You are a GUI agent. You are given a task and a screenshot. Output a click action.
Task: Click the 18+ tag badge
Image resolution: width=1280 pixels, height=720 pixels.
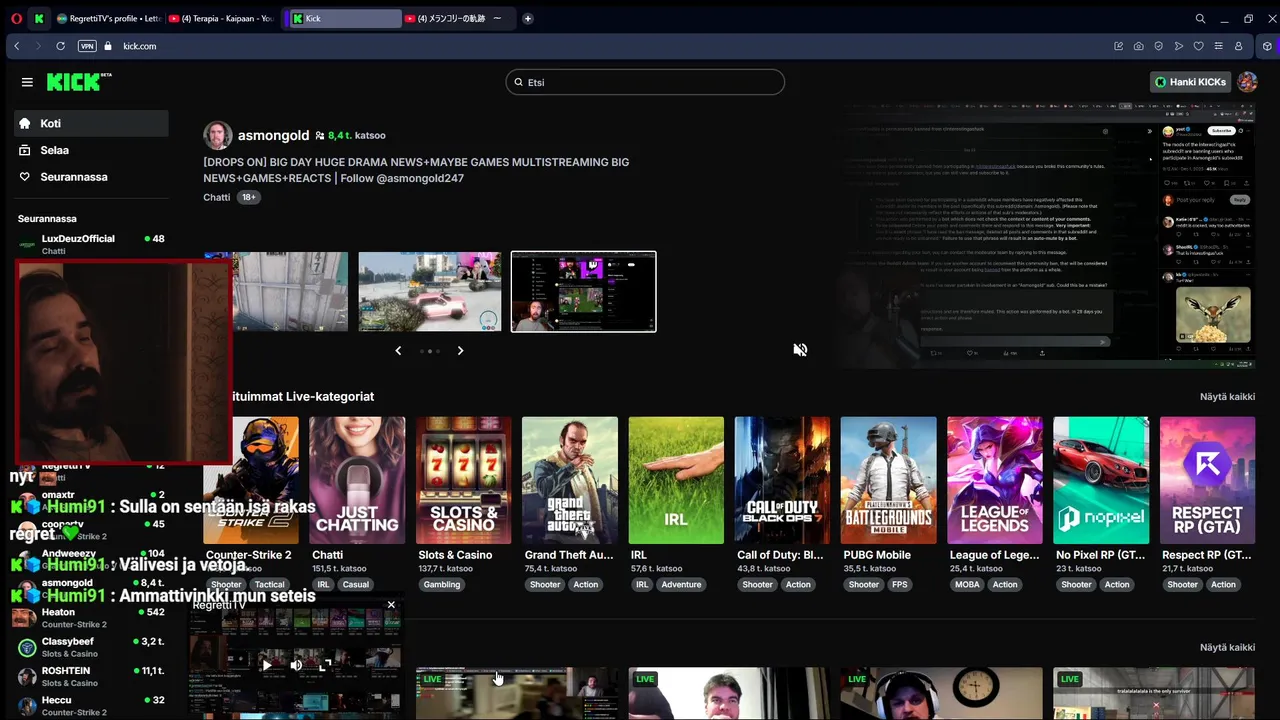point(248,197)
